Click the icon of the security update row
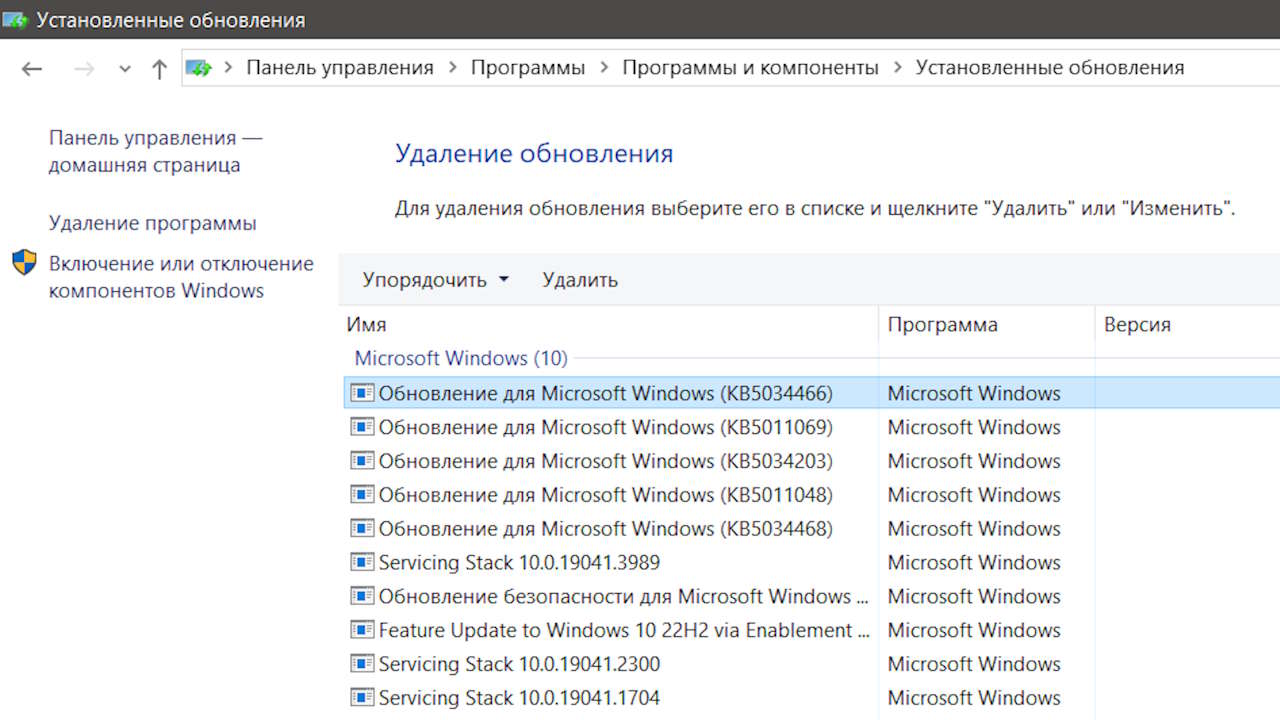Screen dimensions: 1280x720 click(x=362, y=596)
